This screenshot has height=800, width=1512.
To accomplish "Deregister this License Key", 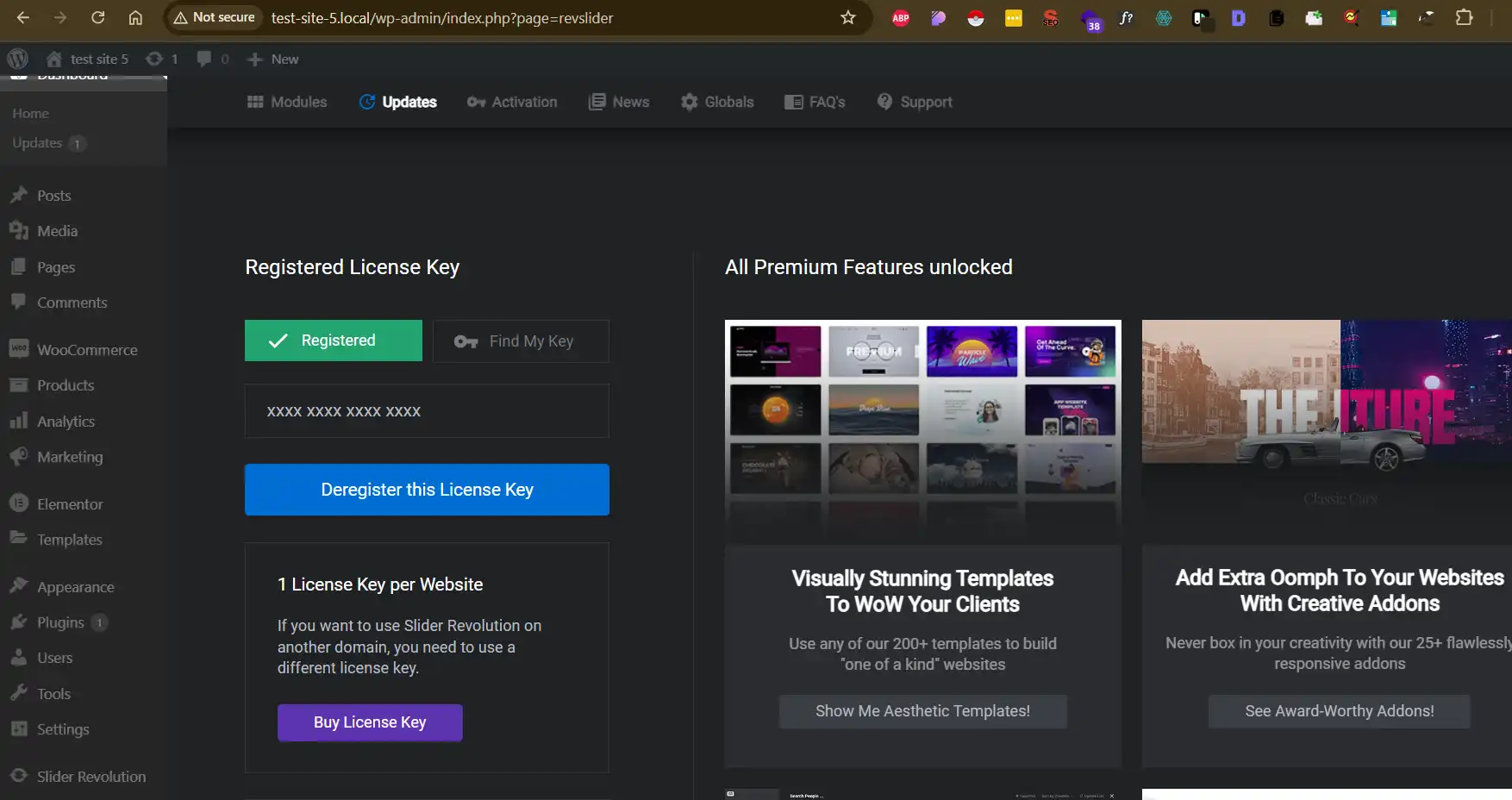I will point(427,490).
